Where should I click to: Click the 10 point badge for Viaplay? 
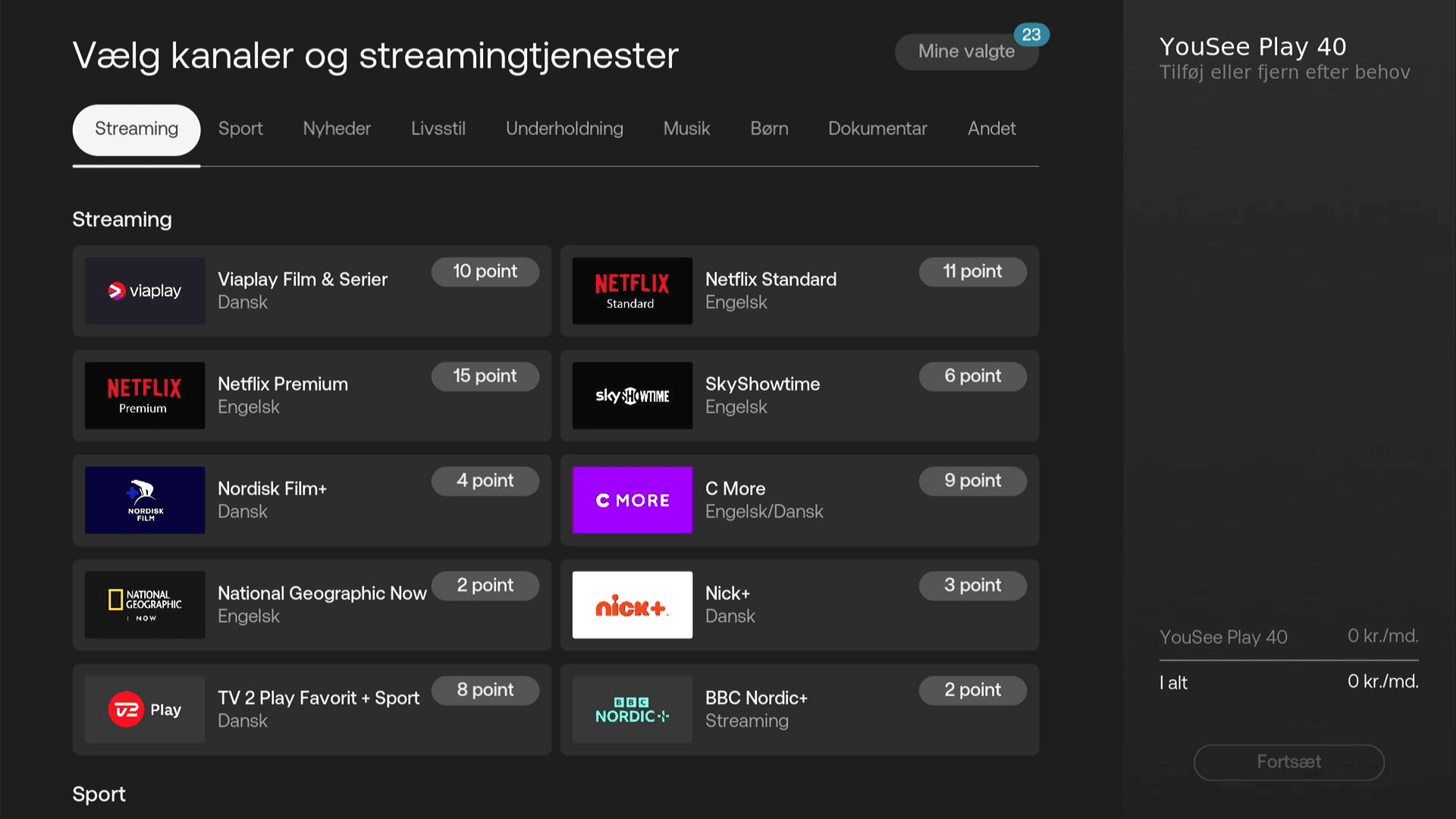(485, 271)
